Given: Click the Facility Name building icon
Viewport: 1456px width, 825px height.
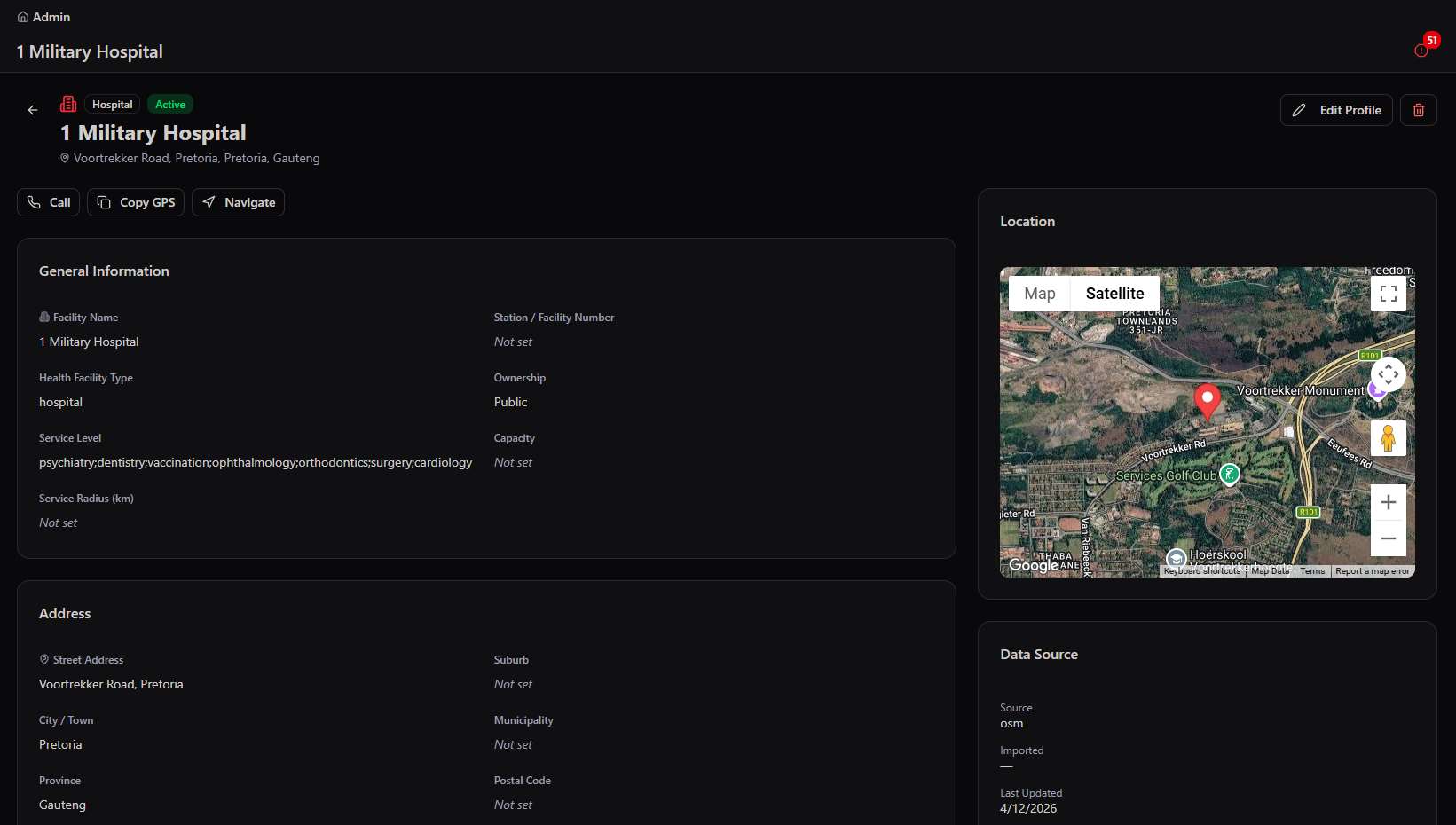Looking at the screenshot, I should point(44,317).
